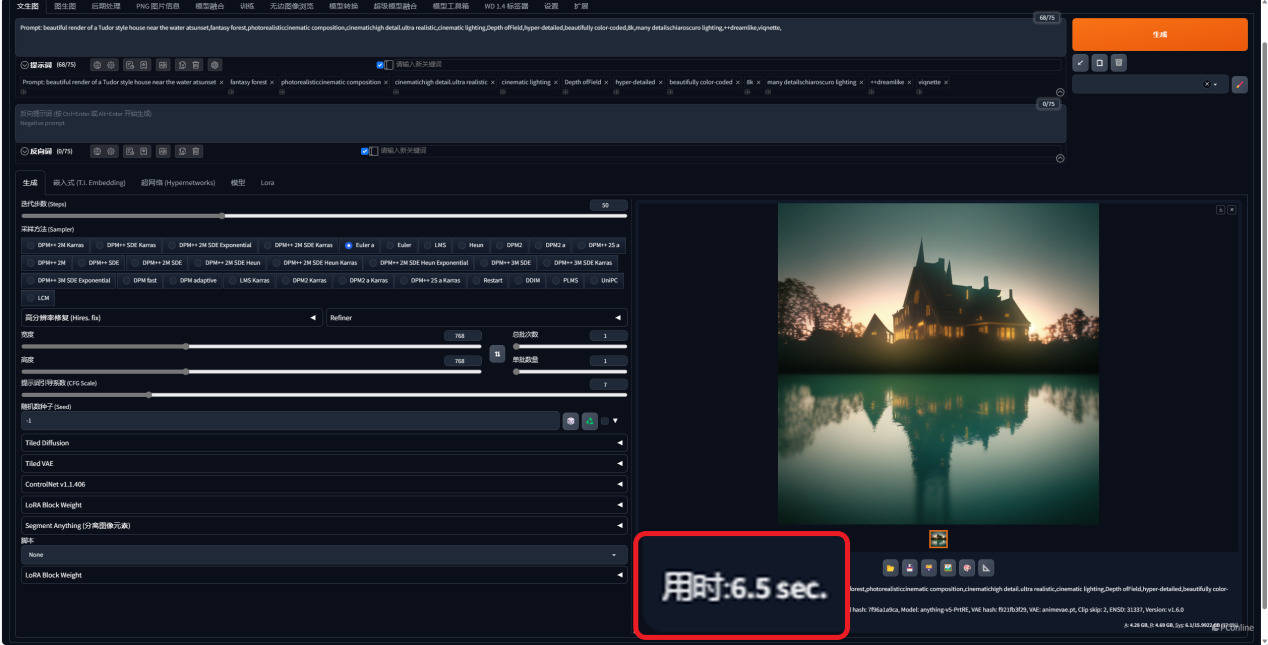
Task: Remove the 'fantasy forest' prompt tag
Action: (x=273, y=83)
